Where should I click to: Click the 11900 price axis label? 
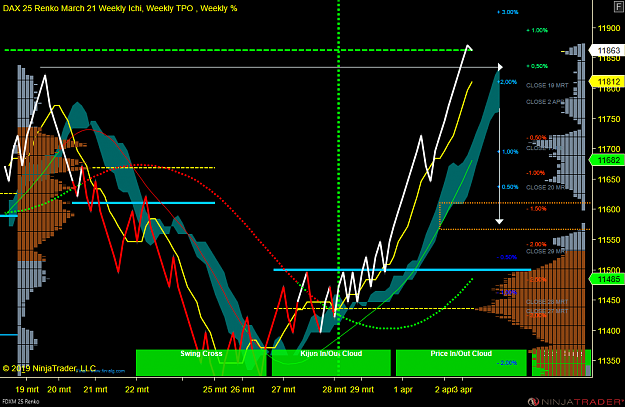(x=609, y=28)
